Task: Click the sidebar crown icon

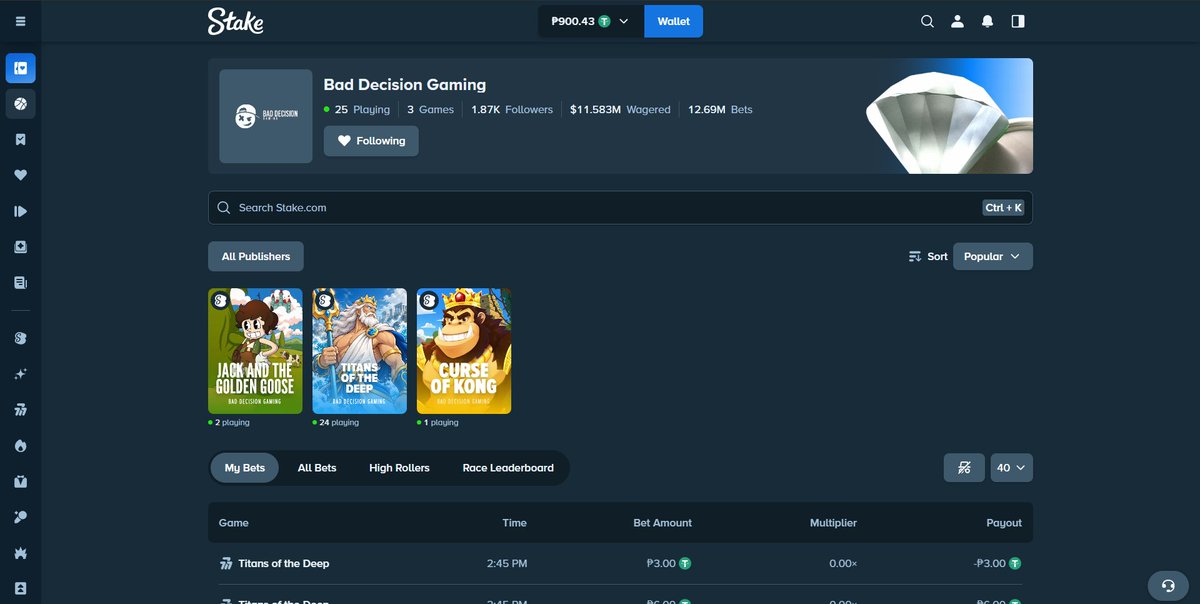Action: pos(20,553)
